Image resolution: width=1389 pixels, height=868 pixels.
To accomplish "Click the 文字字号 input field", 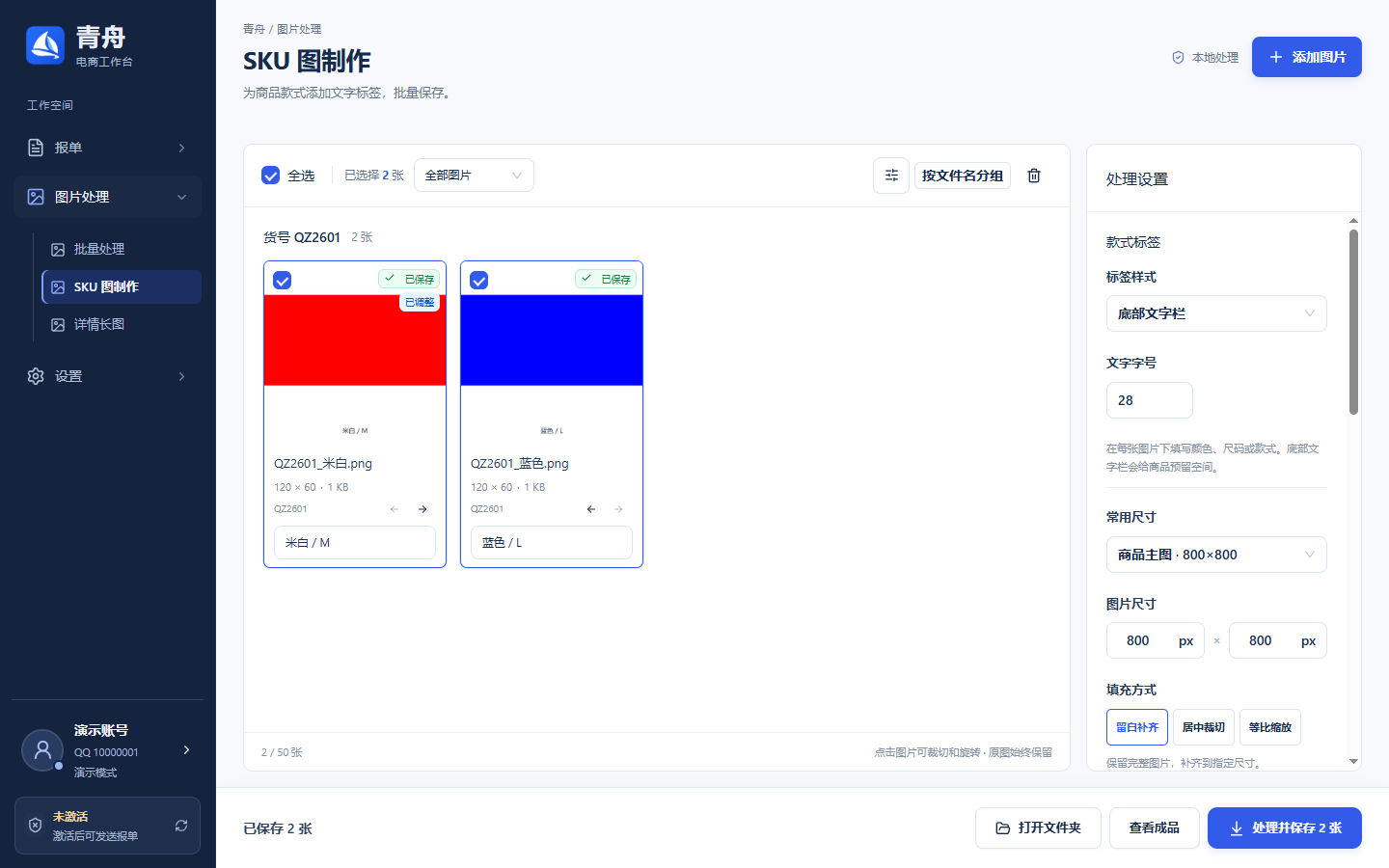I will pyautogui.click(x=1150, y=400).
